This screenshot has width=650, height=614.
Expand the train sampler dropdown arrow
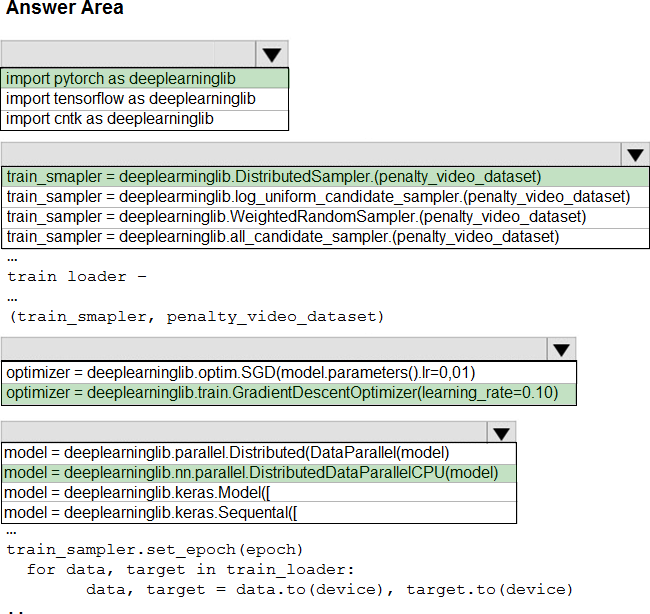coord(635,155)
